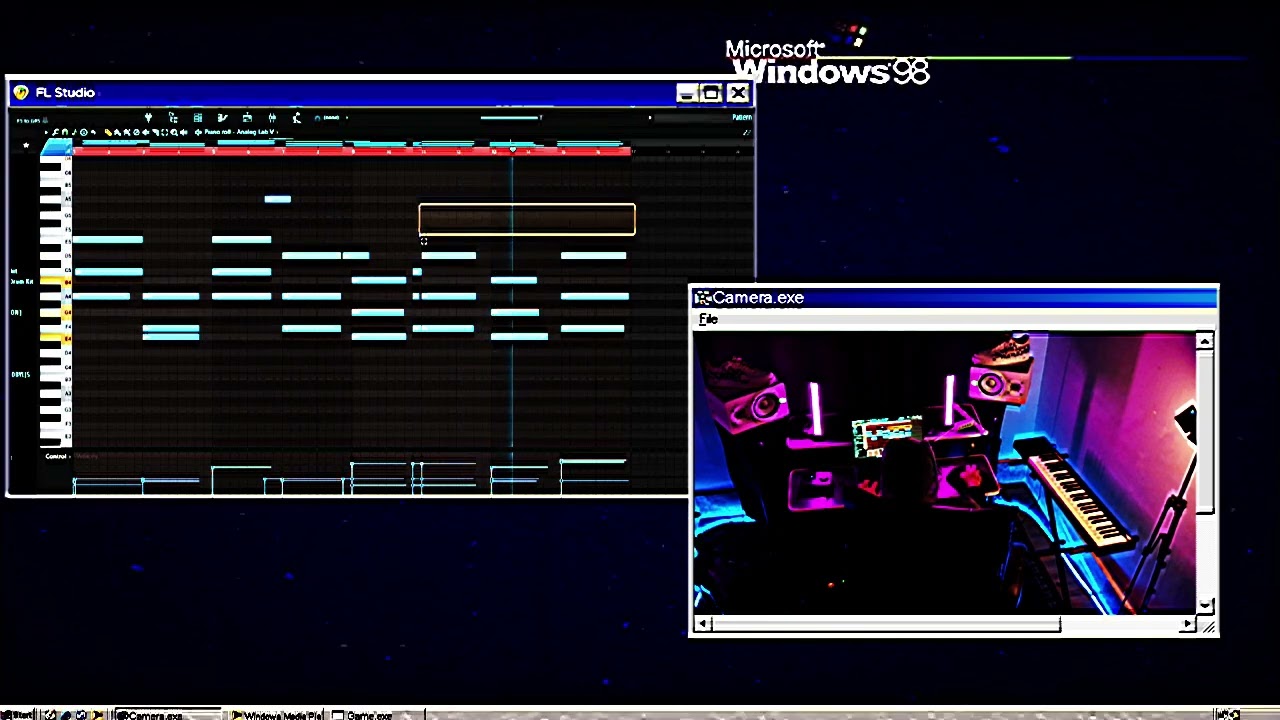Open the 'Piano roll - Analog Lab V' selector
This screenshot has width=1280, height=720.
[x=236, y=132]
